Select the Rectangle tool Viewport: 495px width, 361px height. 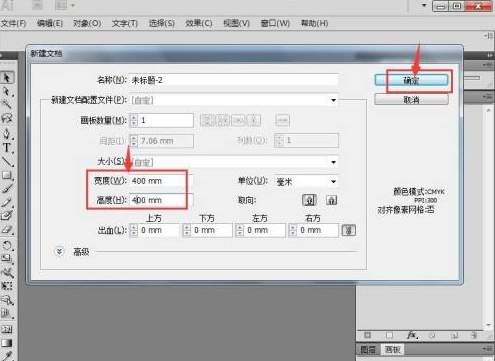[x=7, y=175]
